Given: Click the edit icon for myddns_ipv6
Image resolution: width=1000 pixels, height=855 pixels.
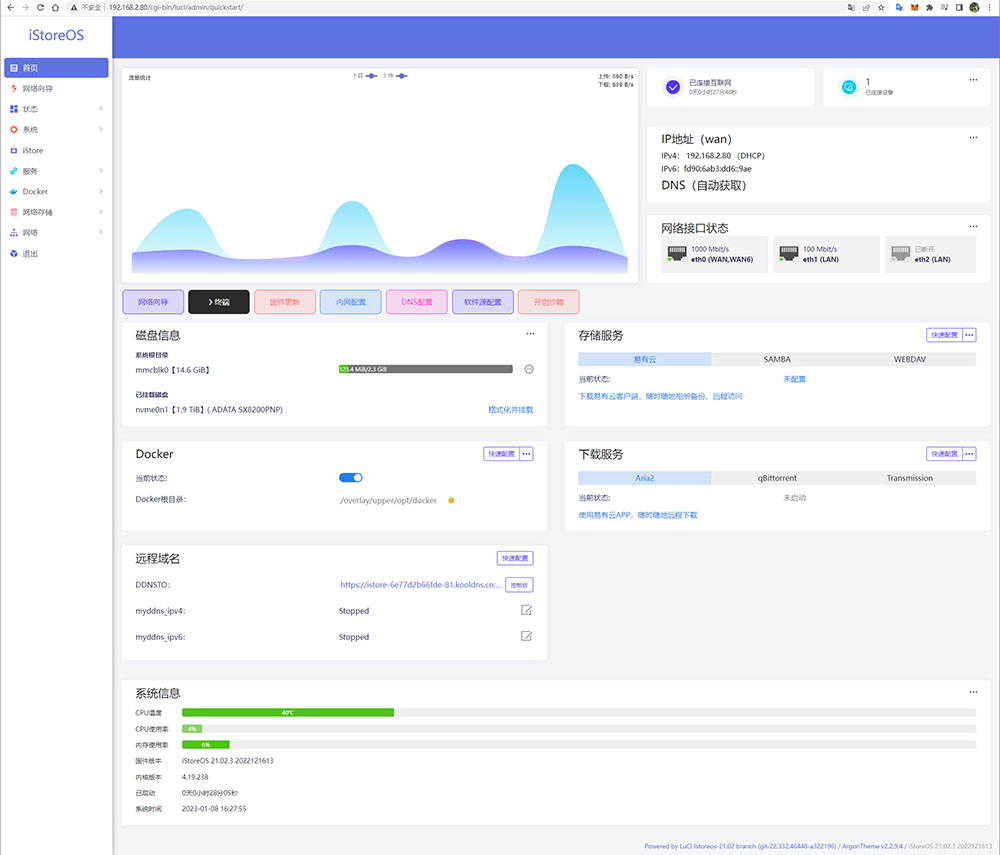Looking at the screenshot, I should tap(526, 636).
